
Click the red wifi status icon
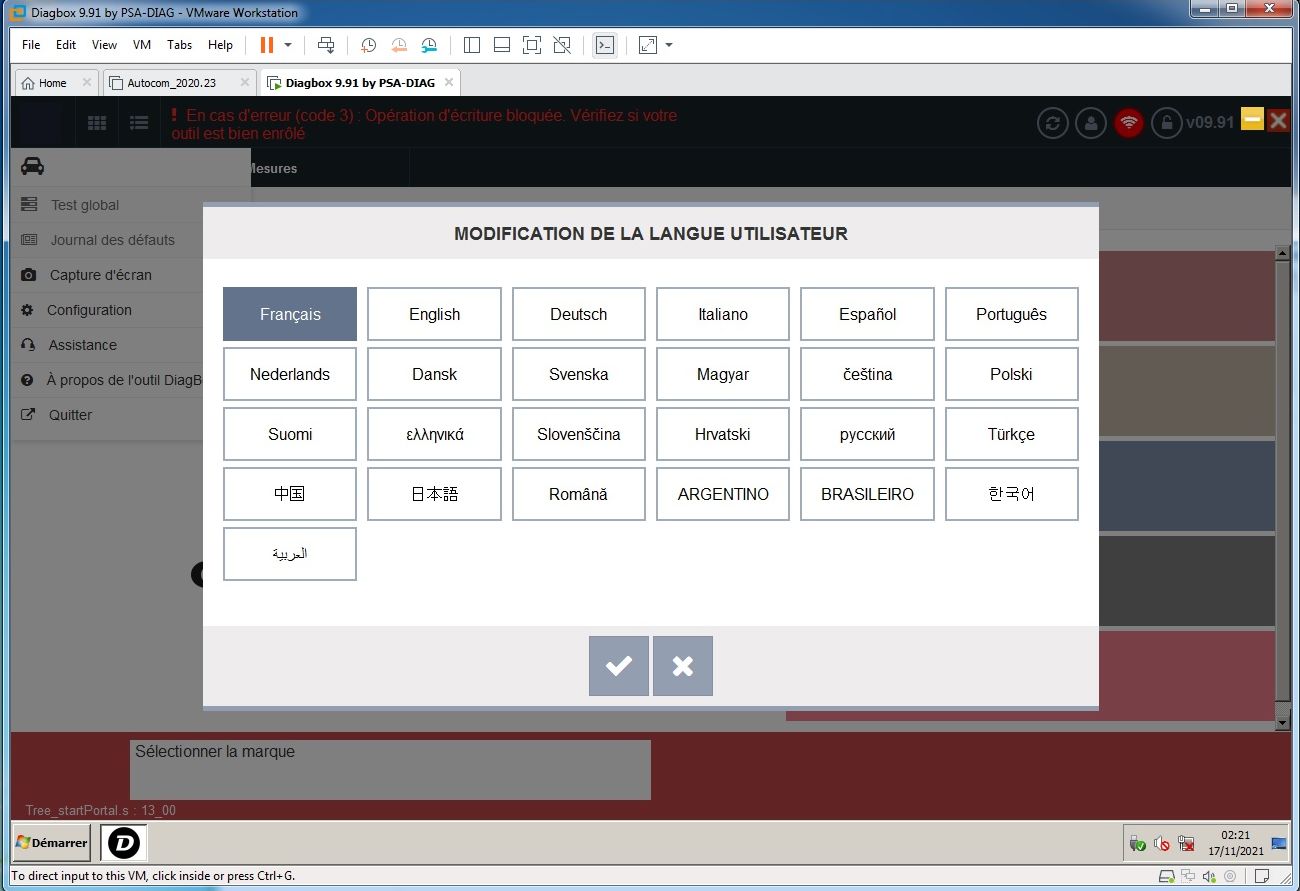coord(1128,123)
